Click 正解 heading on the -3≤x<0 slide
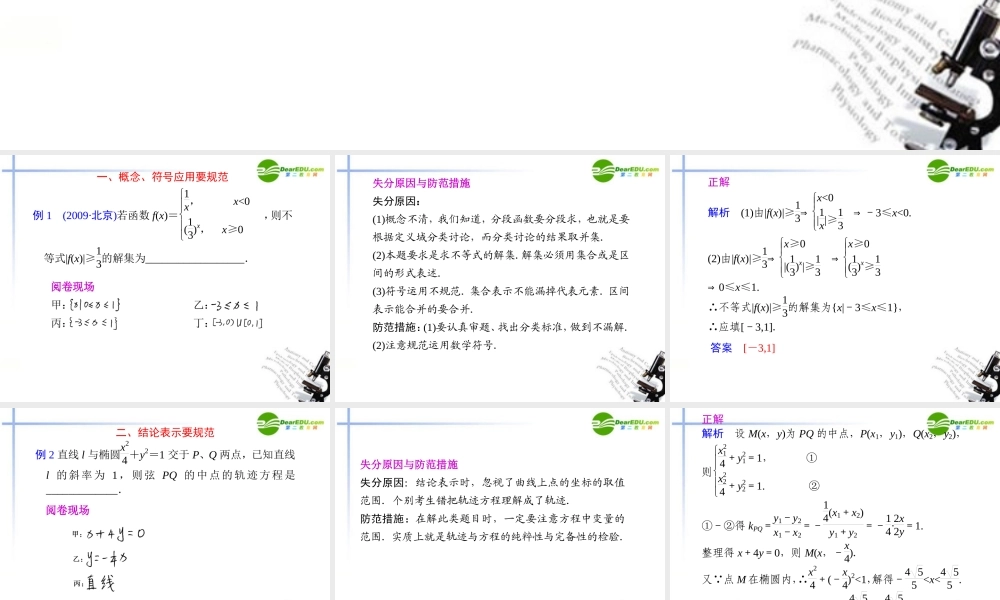1000x600 pixels. [719, 182]
